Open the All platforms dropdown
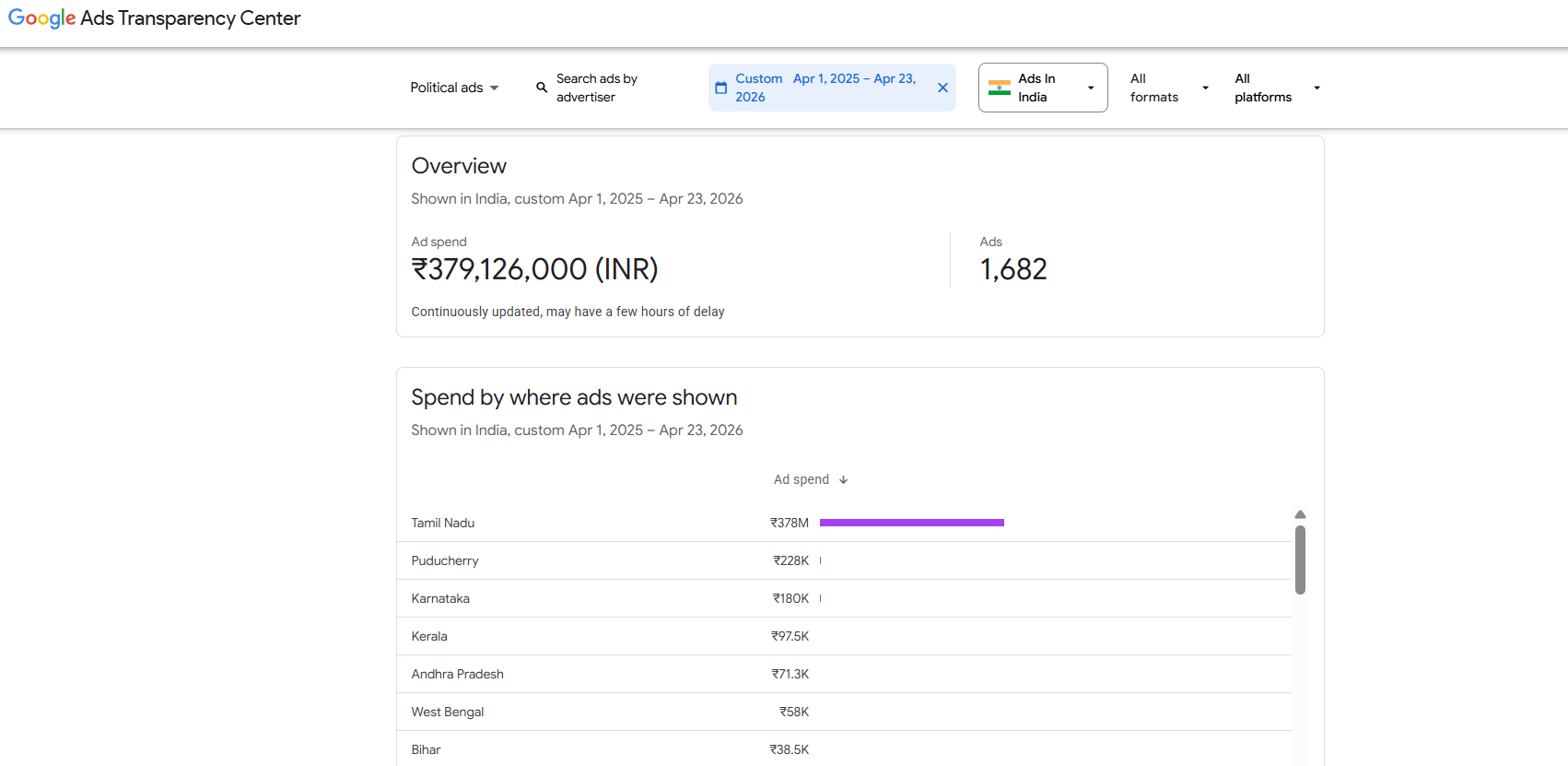Viewport: 1568px width, 766px height. coord(1277,88)
